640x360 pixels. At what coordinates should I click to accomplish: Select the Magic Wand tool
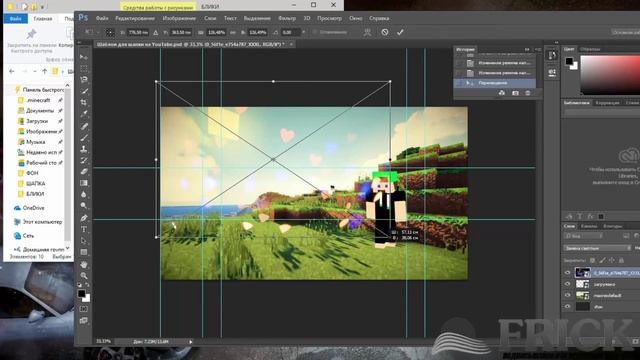(x=84, y=91)
